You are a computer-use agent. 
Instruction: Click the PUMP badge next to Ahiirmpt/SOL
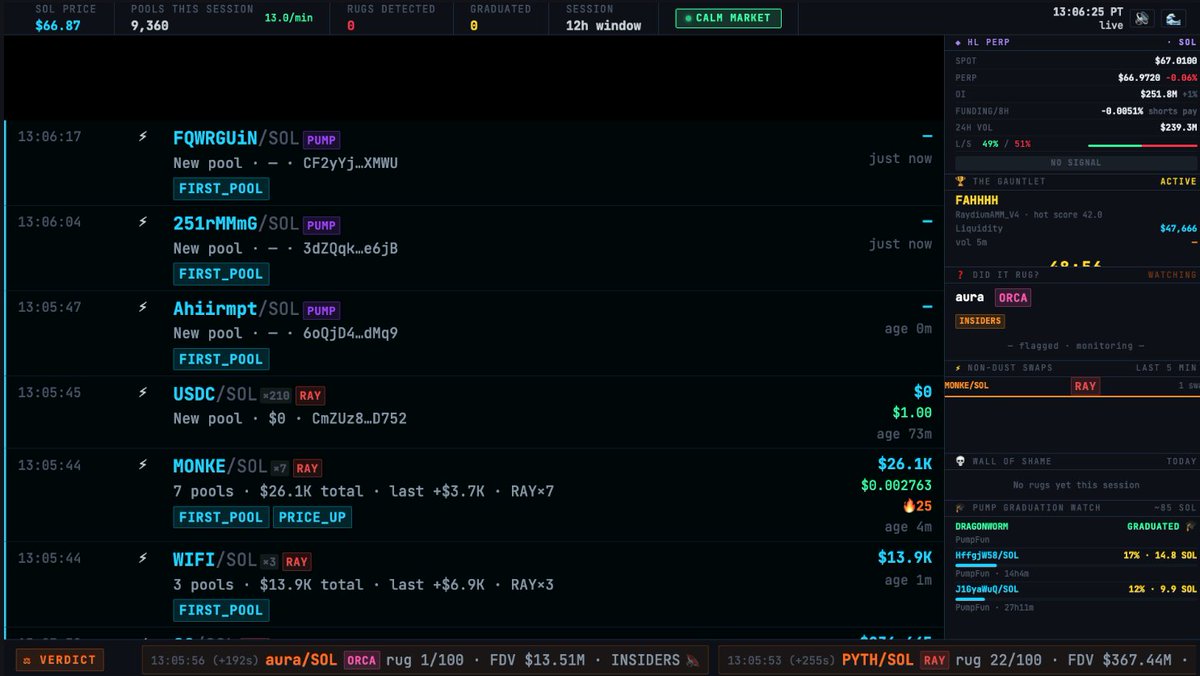pyautogui.click(x=322, y=310)
